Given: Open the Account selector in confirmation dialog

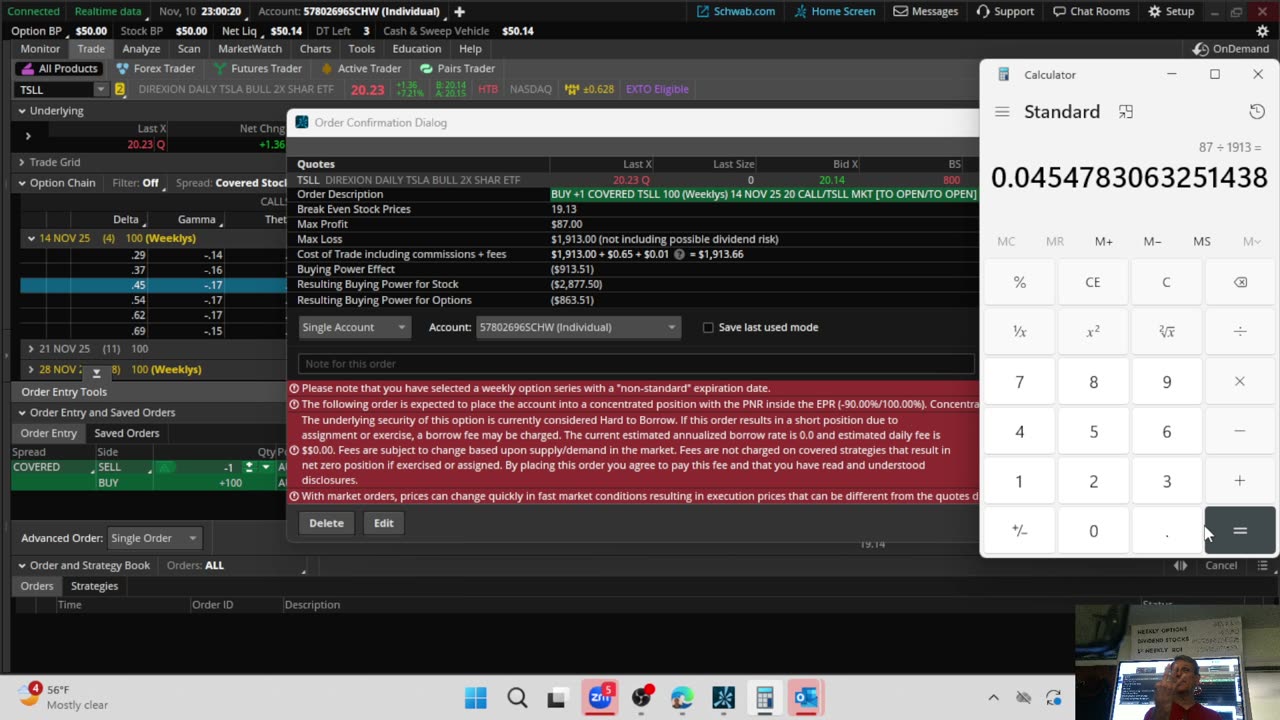Looking at the screenshot, I should (x=578, y=327).
